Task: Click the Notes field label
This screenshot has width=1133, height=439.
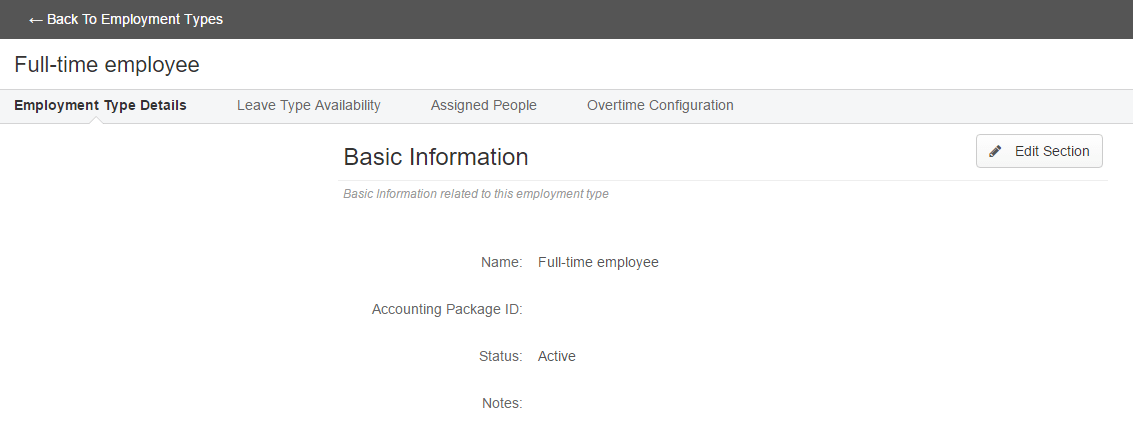Action: (x=502, y=403)
